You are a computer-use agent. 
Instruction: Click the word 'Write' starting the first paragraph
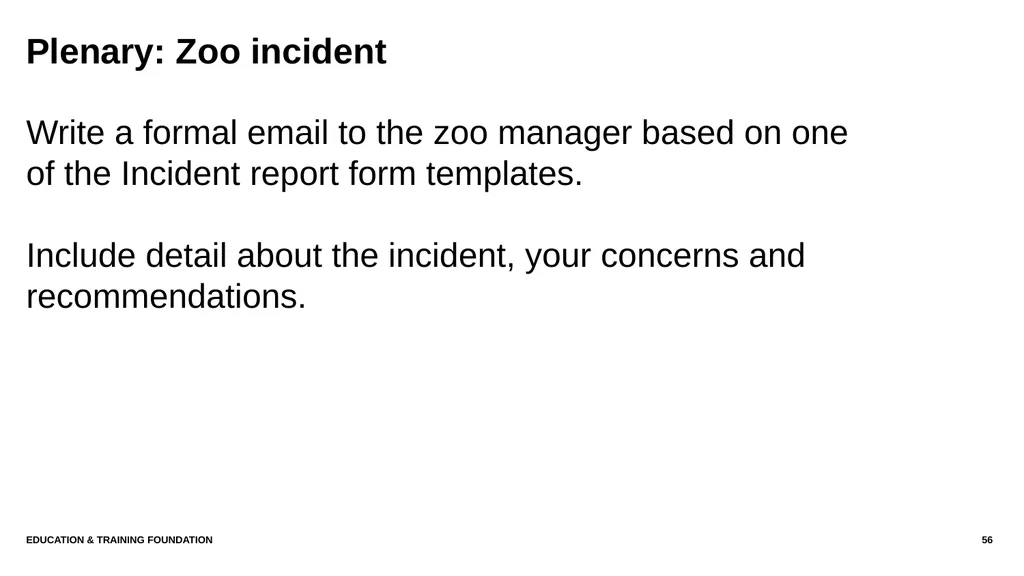pos(65,133)
